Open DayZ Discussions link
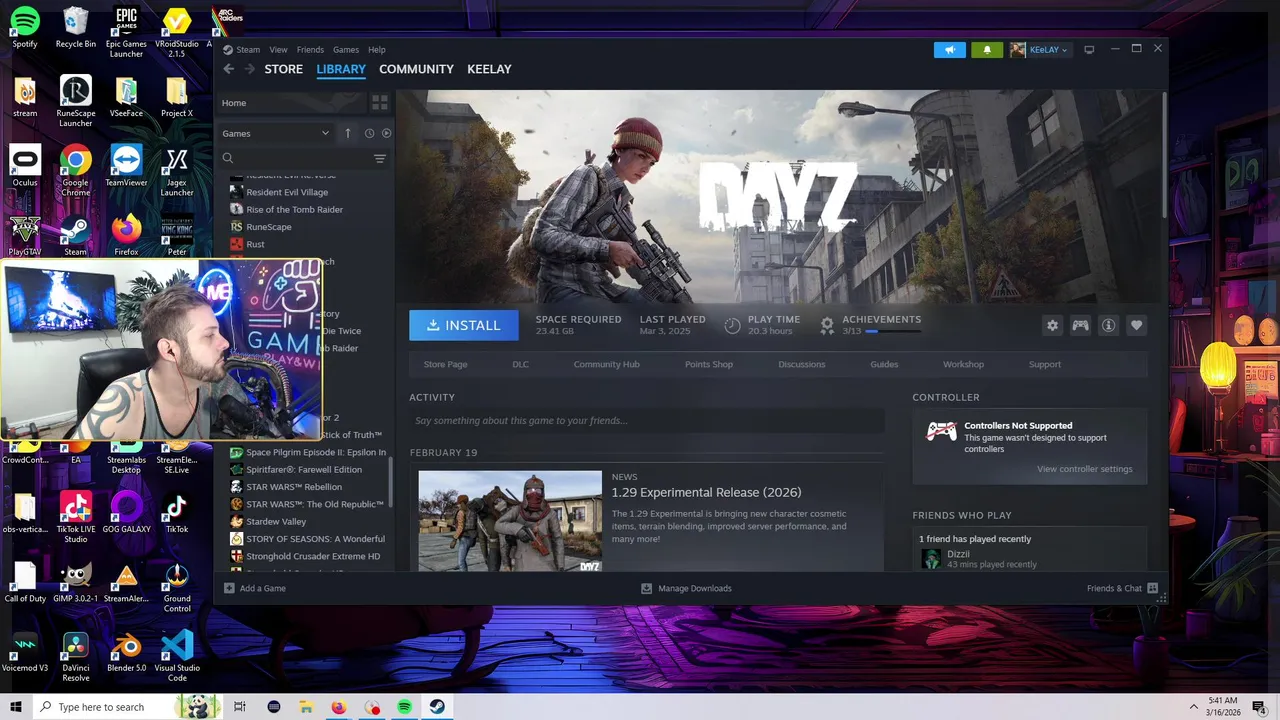1280x720 pixels. 802,364
